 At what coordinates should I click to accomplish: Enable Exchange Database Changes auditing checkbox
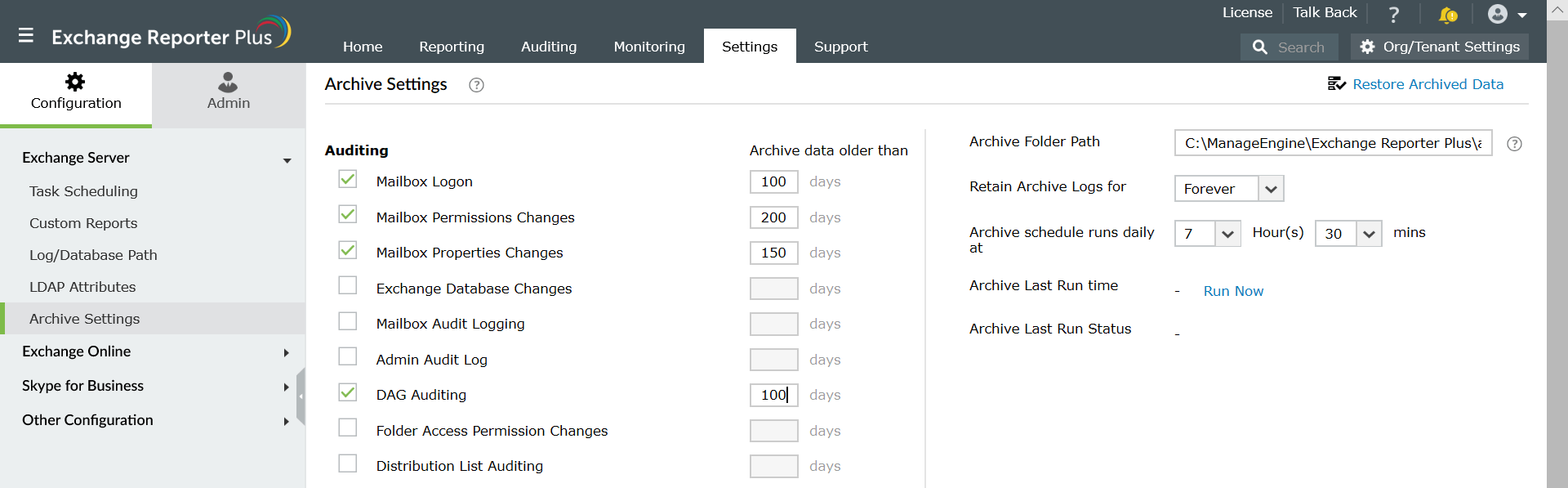(348, 285)
